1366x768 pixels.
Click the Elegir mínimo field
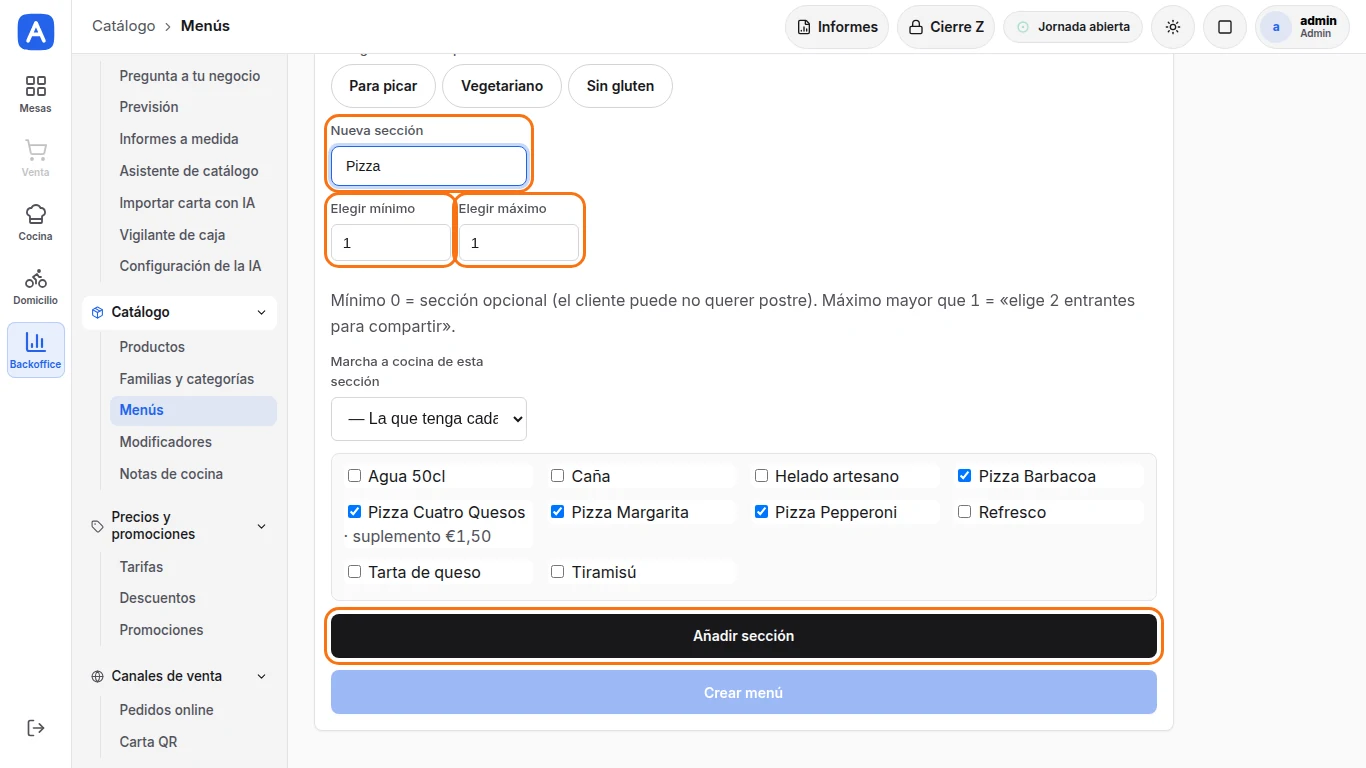391,243
